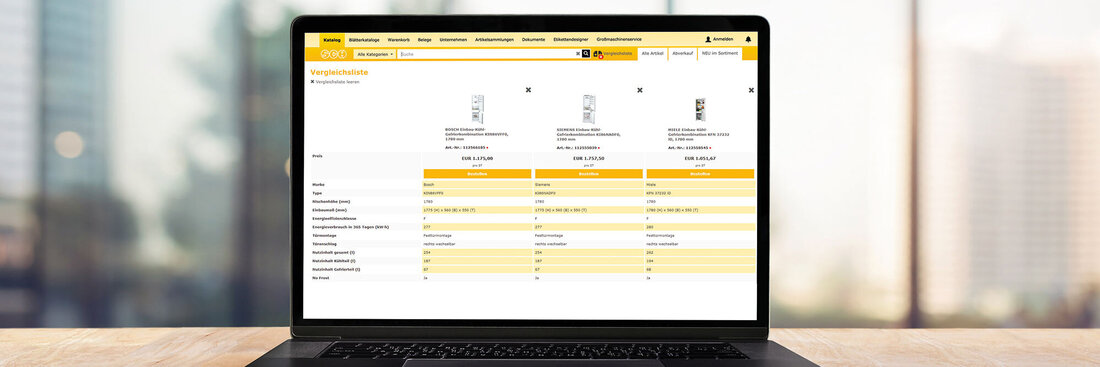This screenshot has height=367, width=1100.
Task: Click the Marke value Miele
Action: 652,185
